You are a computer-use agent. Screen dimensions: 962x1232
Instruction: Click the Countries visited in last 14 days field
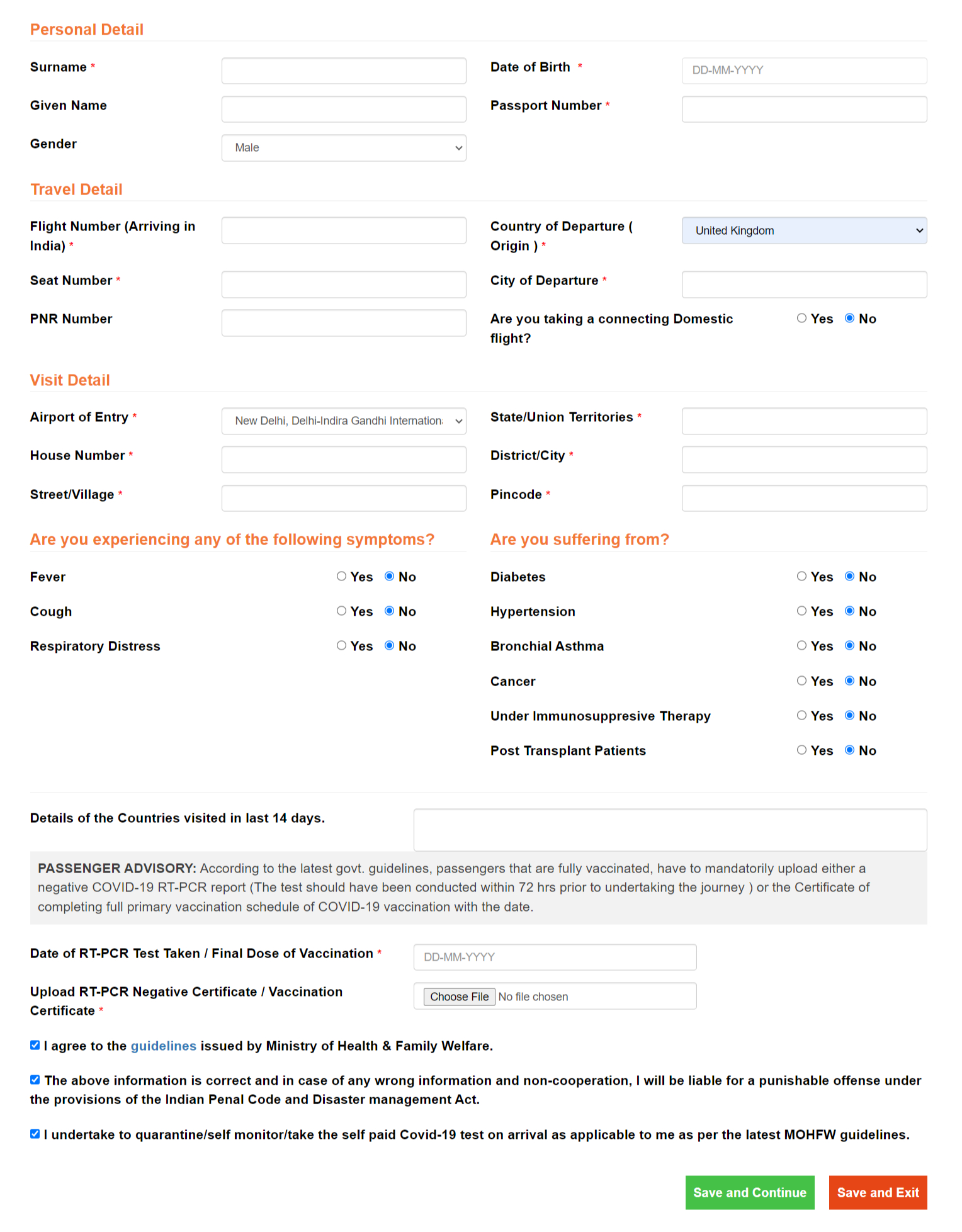pos(670,830)
